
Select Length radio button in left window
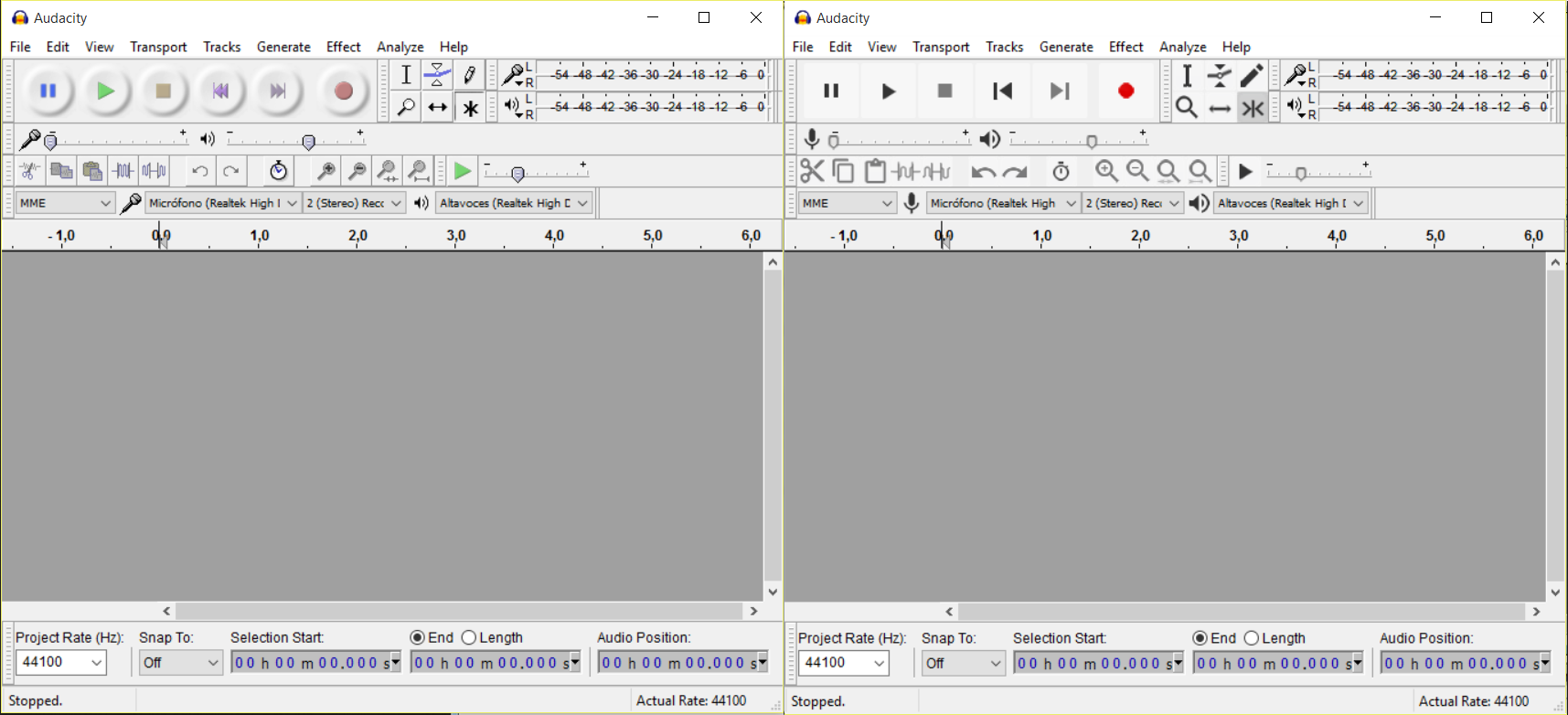click(469, 637)
